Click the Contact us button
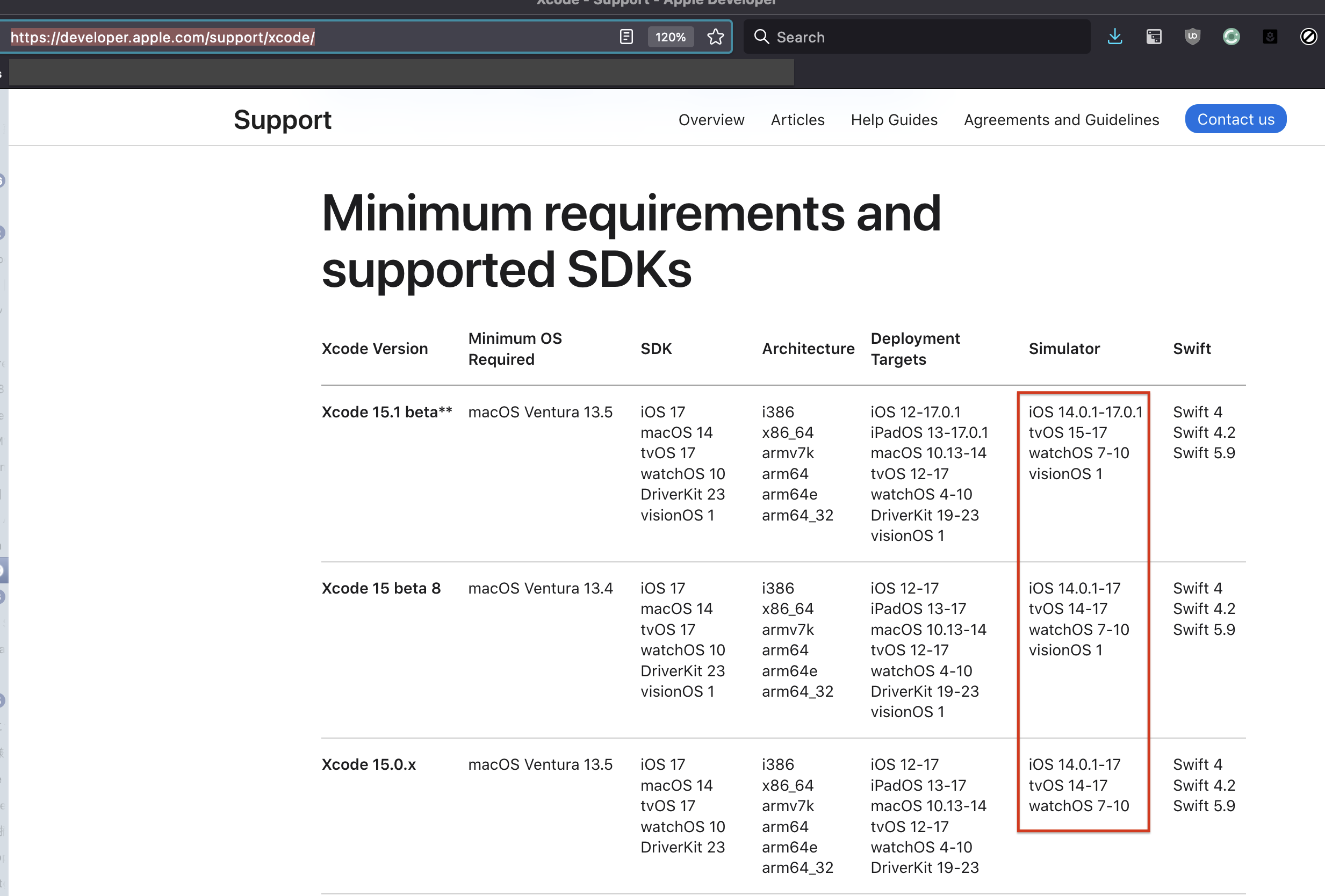The width and height of the screenshot is (1325, 896). 1235,119
